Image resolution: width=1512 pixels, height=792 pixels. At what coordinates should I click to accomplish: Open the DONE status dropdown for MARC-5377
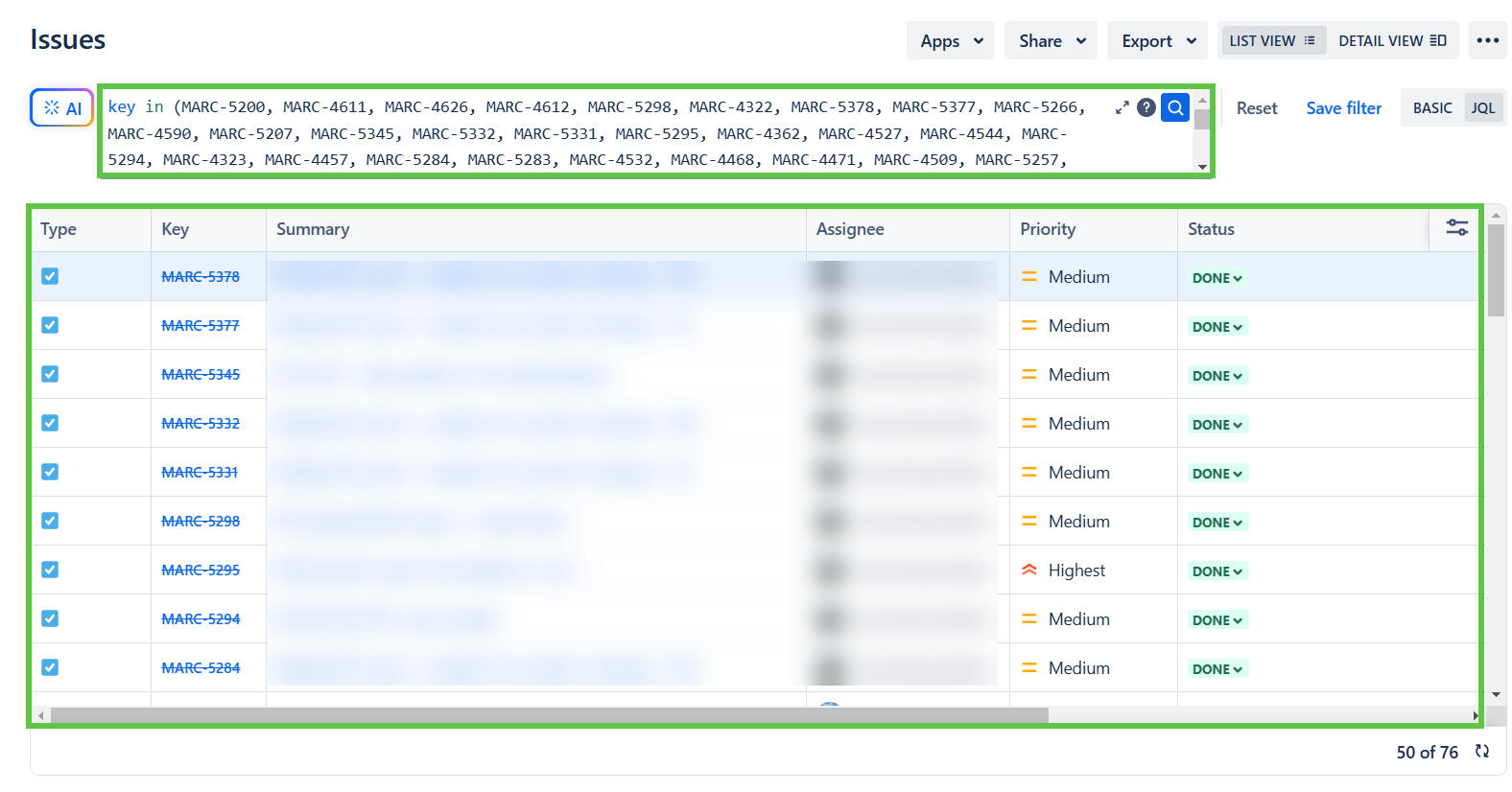[1217, 327]
